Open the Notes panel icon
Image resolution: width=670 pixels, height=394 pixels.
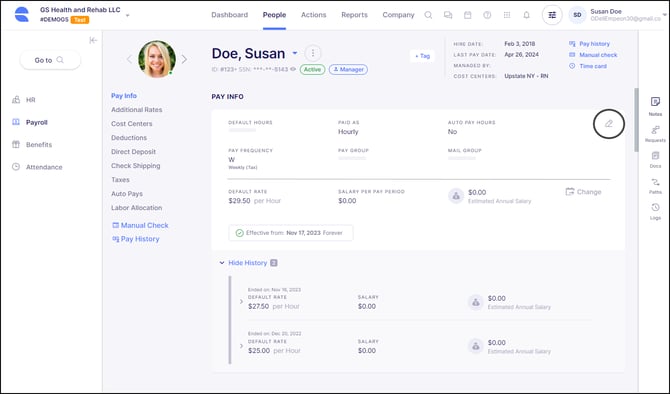tap(655, 102)
